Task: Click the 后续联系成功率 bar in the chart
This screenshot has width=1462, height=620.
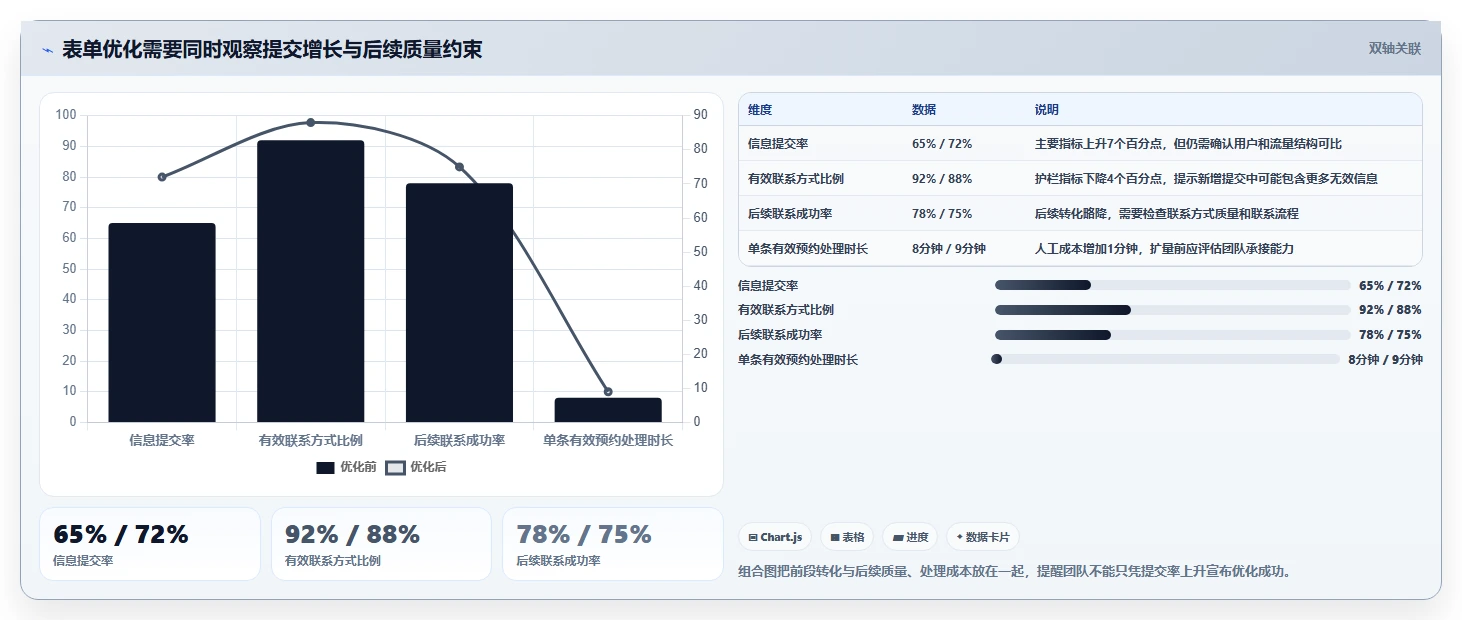Action: [x=459, y=302]
